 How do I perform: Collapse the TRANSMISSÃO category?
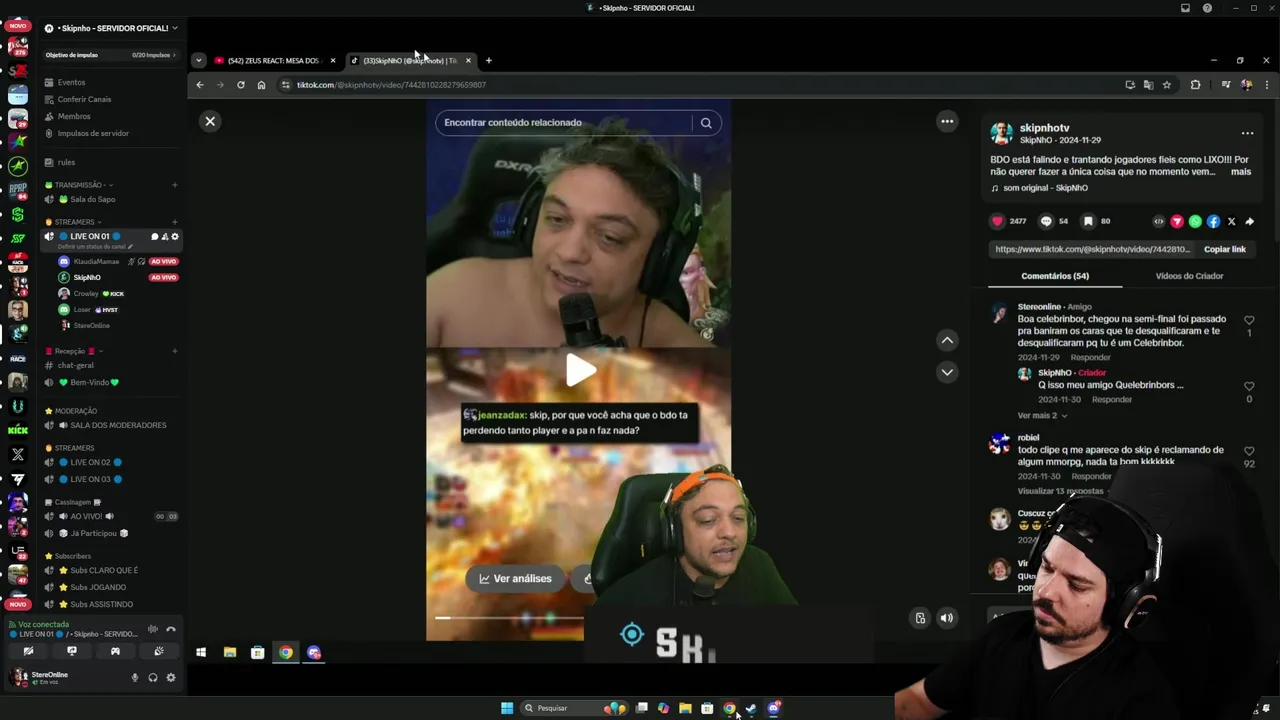[79, 185]
